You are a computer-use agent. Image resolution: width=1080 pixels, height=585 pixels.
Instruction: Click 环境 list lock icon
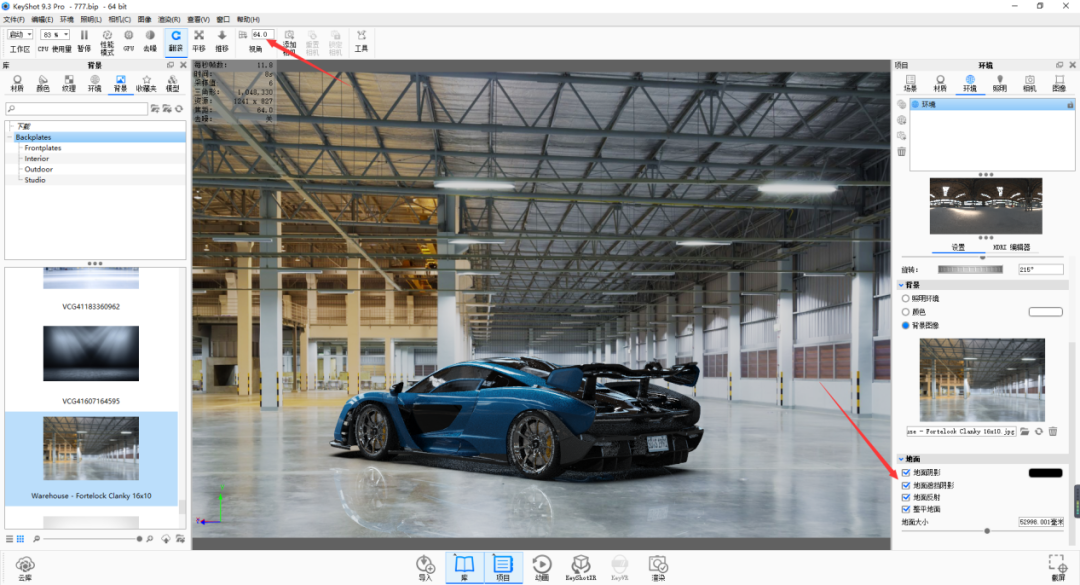(1070, 105)
